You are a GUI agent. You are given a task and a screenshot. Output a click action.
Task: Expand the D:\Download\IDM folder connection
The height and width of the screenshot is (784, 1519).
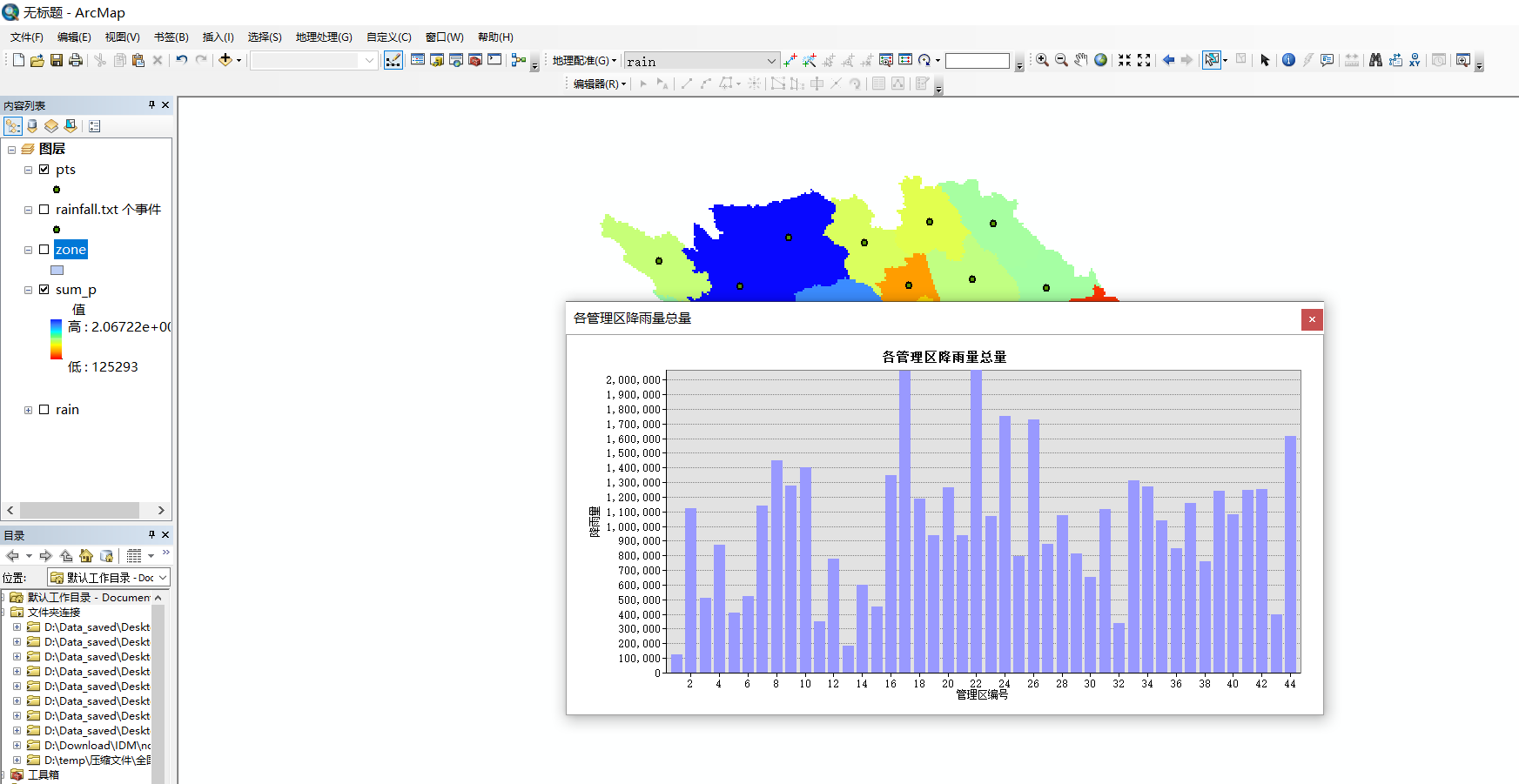point(17,746)
